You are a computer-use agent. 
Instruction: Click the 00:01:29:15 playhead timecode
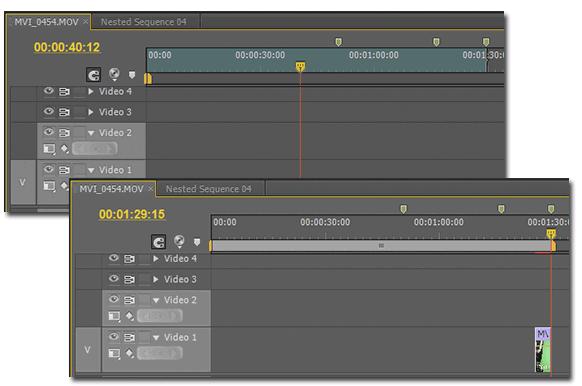pyautogui.click(x=132, y=214)
